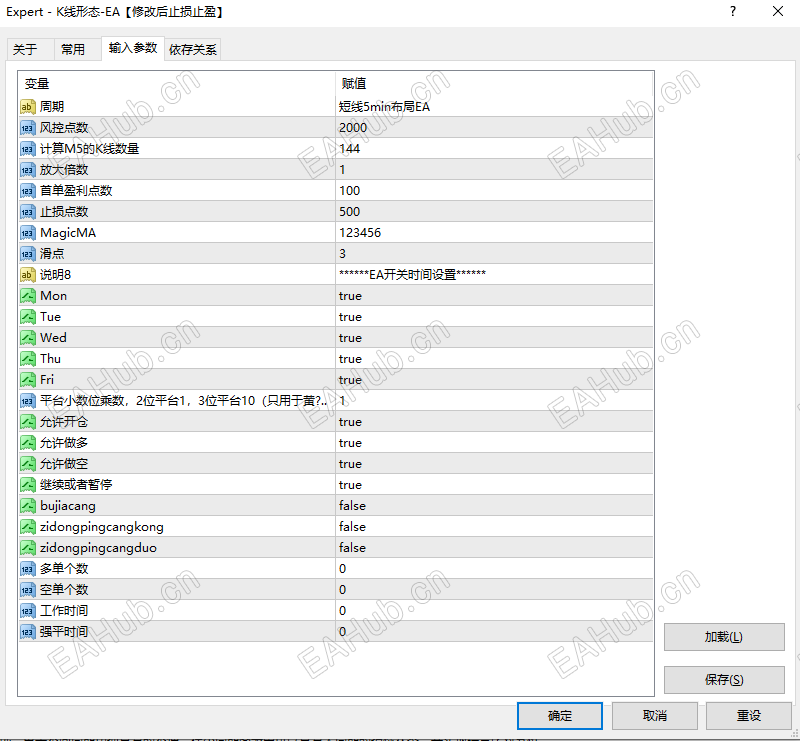
Task: Click the numeric icon beside 止损点数
Action: [x=27, y=211]
